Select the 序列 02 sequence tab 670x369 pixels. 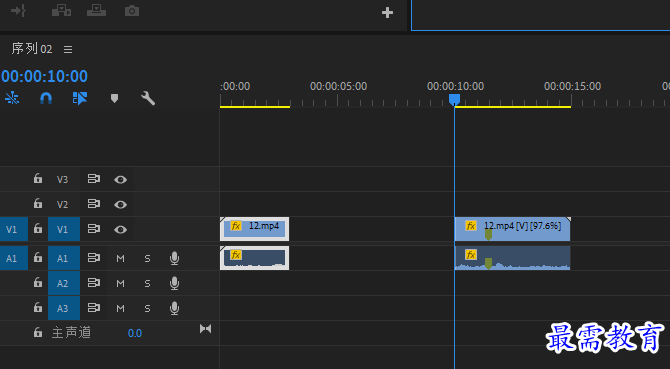[32, 49]
